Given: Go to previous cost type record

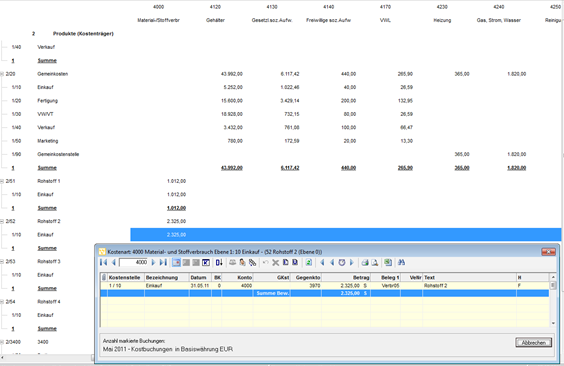Looking at the screenshot, I should [x=114, y=262].
